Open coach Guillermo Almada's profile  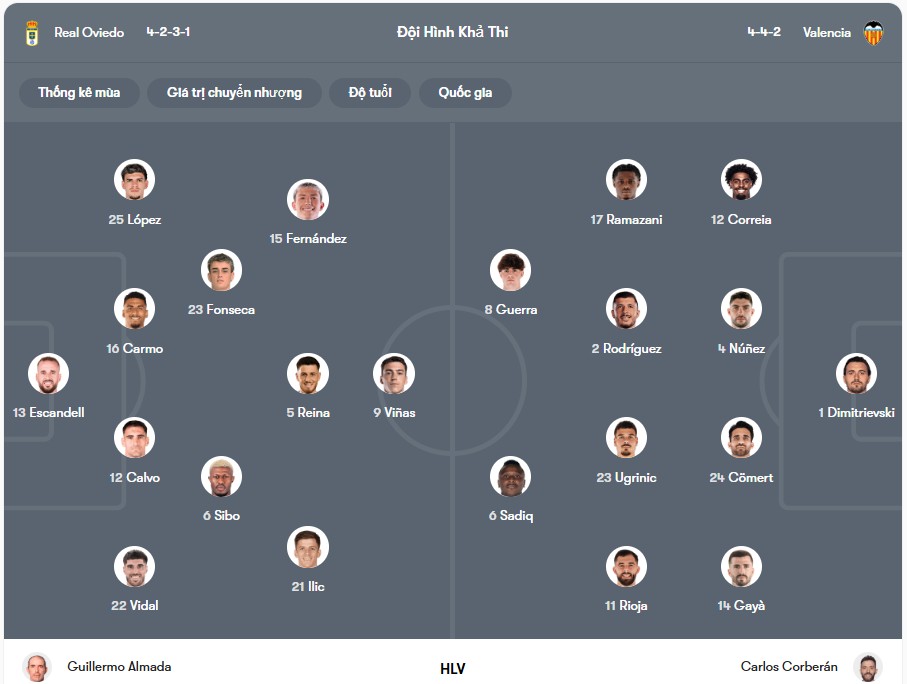(119, 666)
